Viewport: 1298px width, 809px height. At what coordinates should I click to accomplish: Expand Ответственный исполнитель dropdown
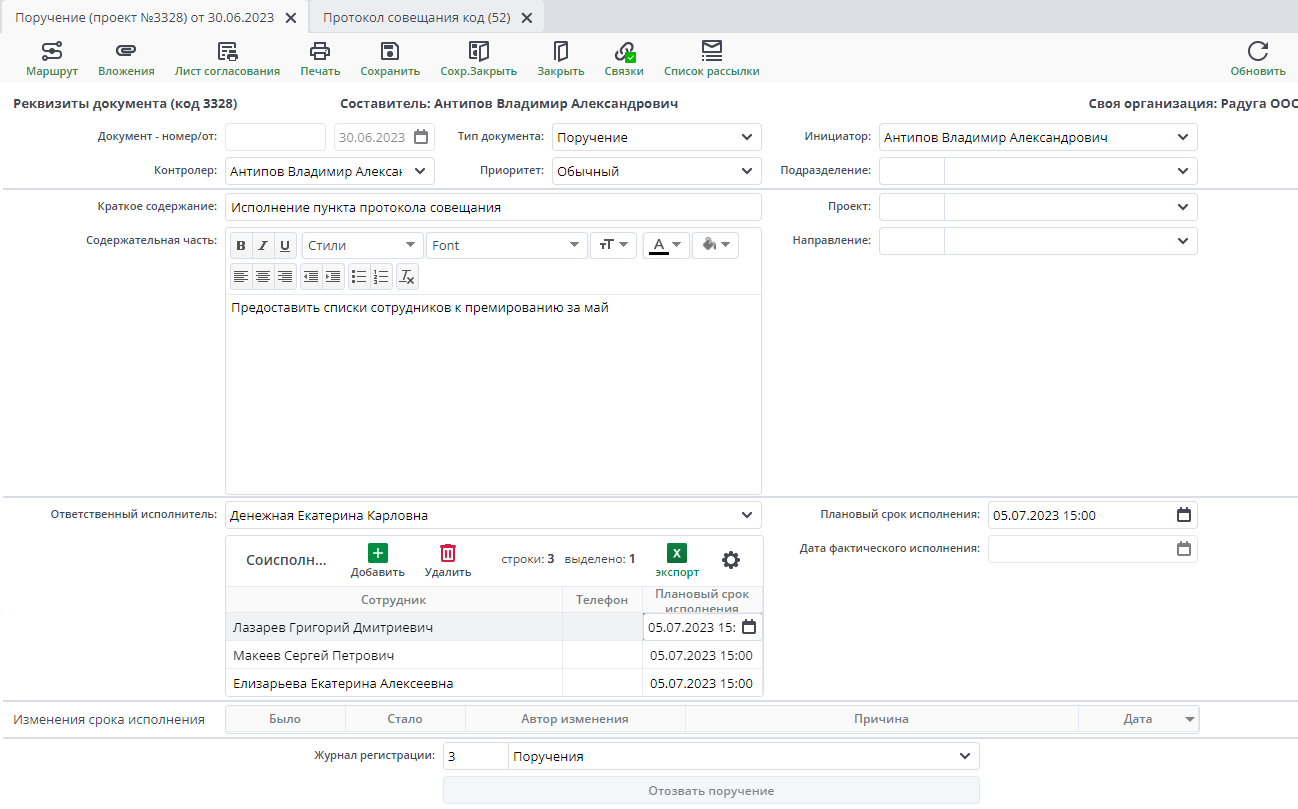coord(747,516)
